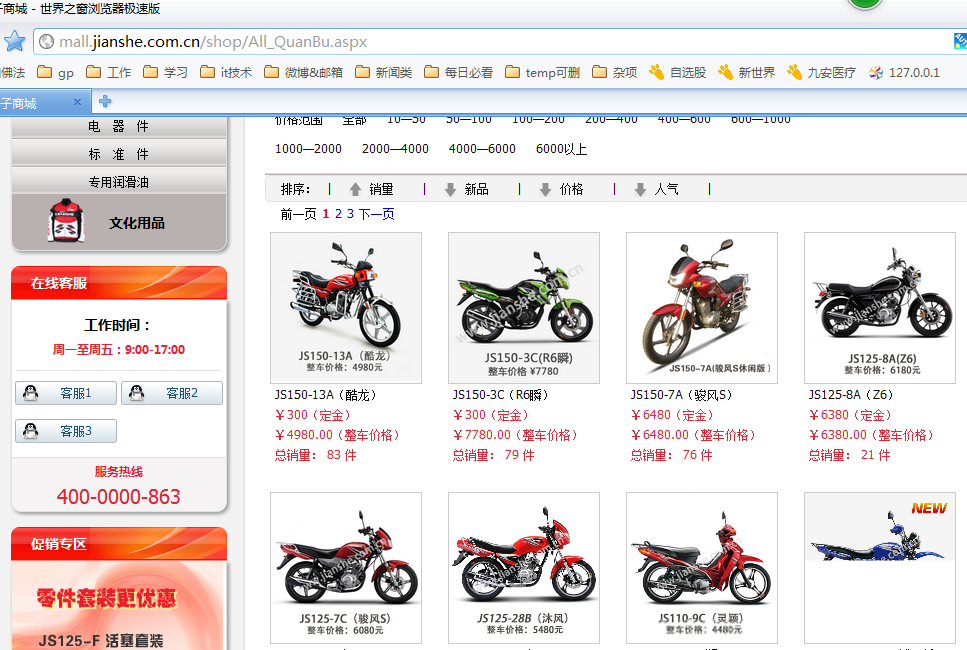The image size is (967, 650).
Task: Open JS150-3C R6瞬 product thumbnail
Action: (x=524, y=308)
